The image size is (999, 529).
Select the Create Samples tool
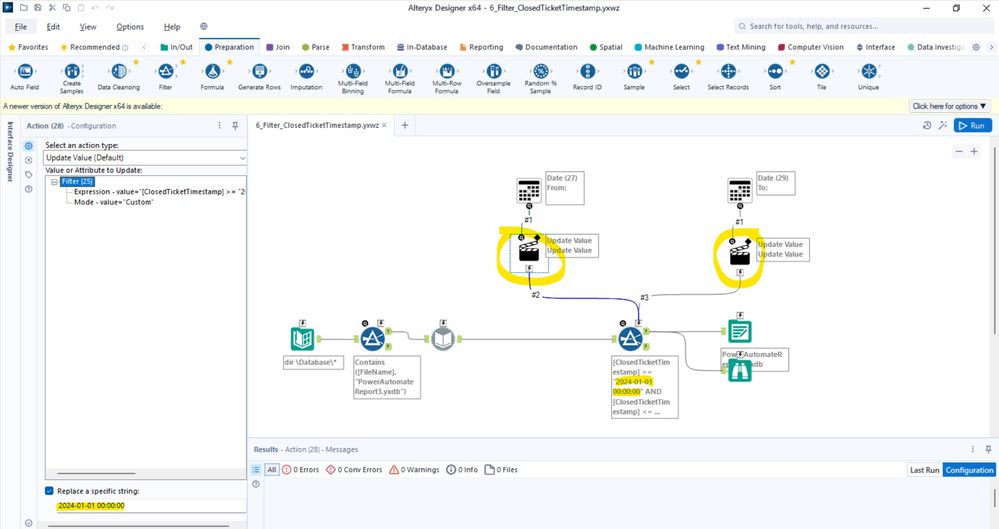click(x=72, y=71)
